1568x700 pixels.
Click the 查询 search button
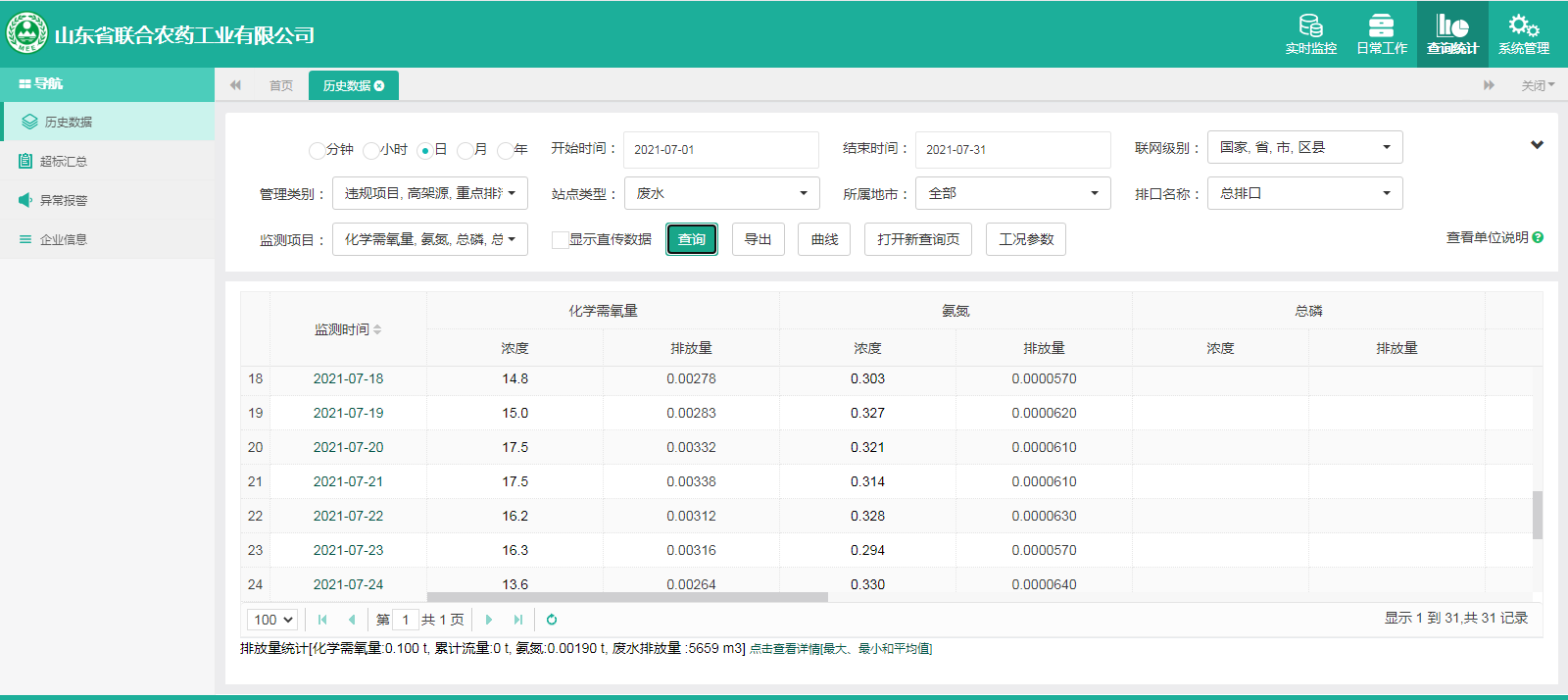pos(692,239)
